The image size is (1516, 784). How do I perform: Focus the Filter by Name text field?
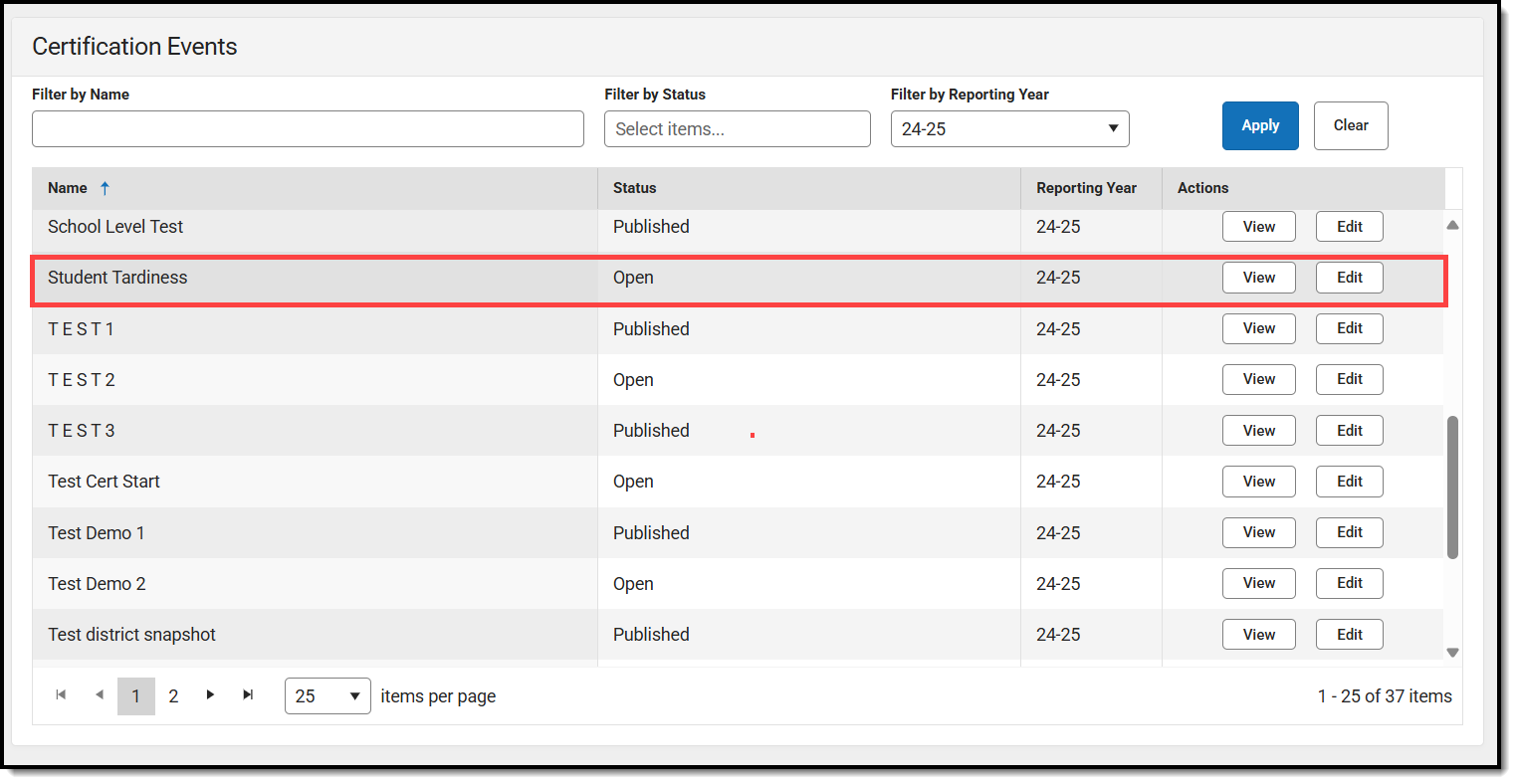[x=308, y=129]
